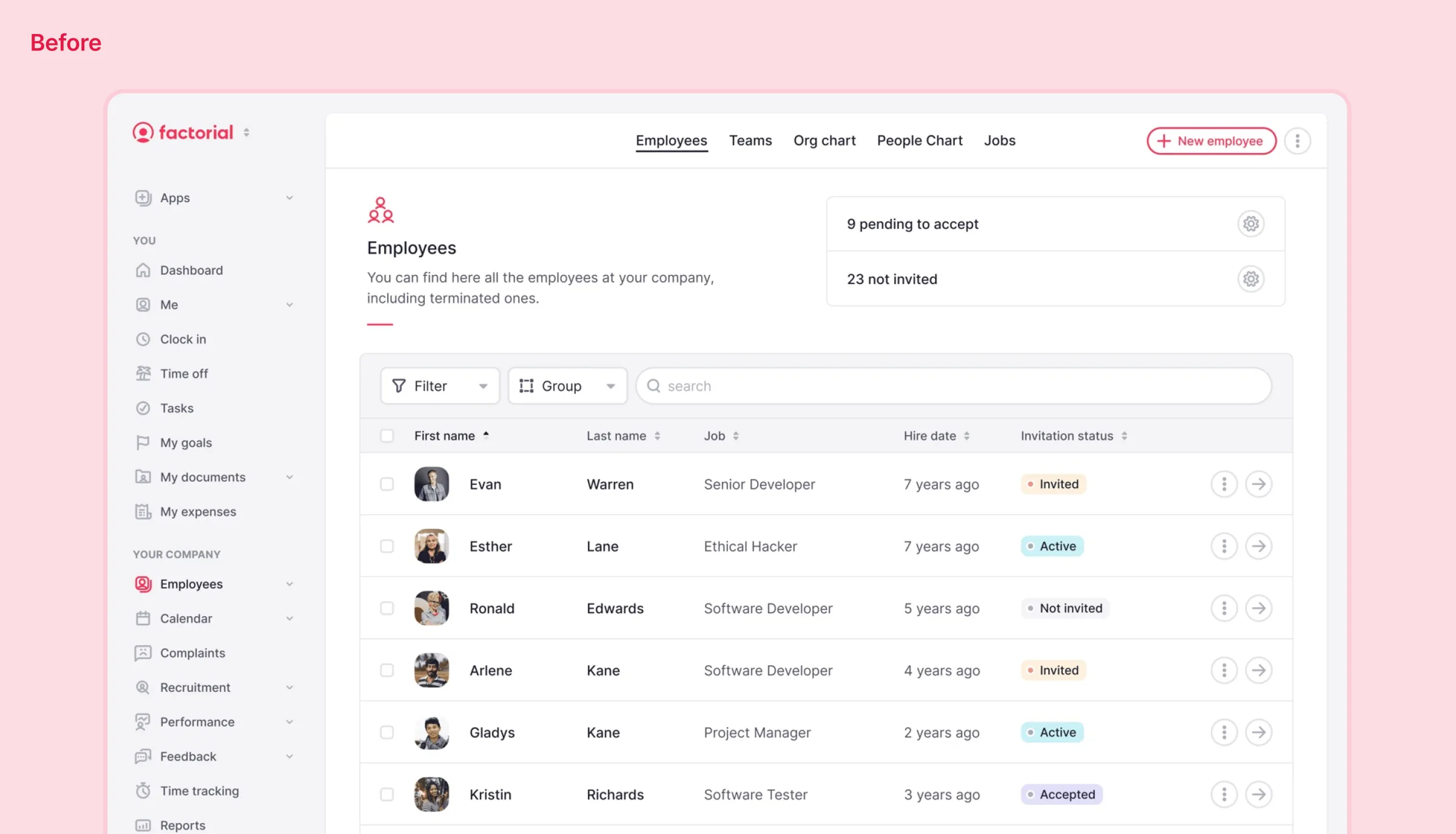Open Evan Warren's more options menu

(1224, 484)
